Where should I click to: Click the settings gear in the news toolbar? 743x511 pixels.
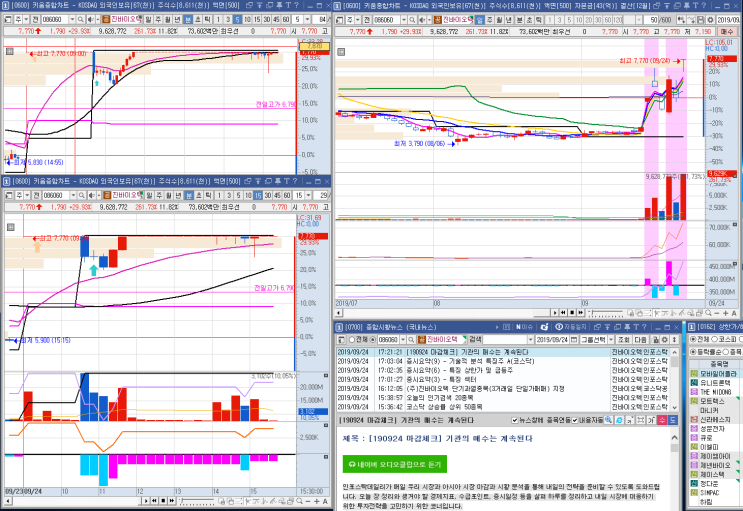(x=665, y=340)
